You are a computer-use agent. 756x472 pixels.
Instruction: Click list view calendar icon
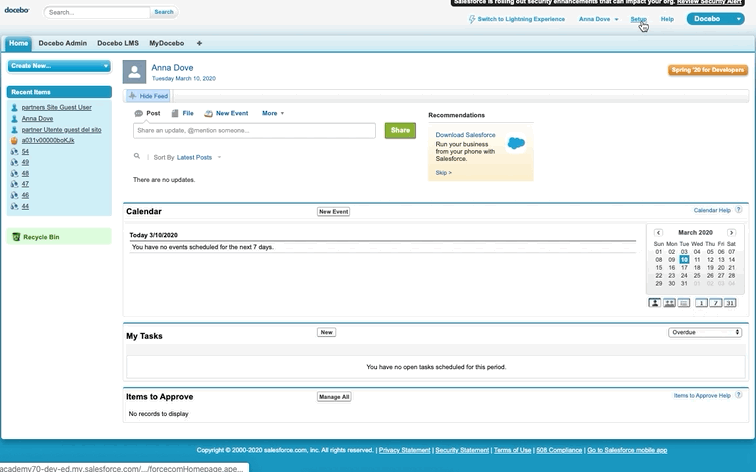(x=684, y=303)
